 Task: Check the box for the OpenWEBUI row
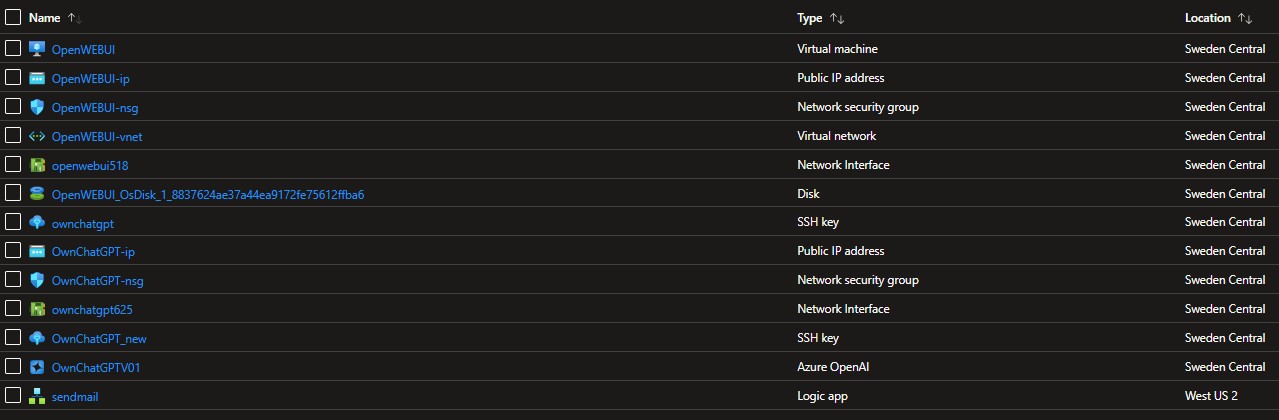(13, 49)
